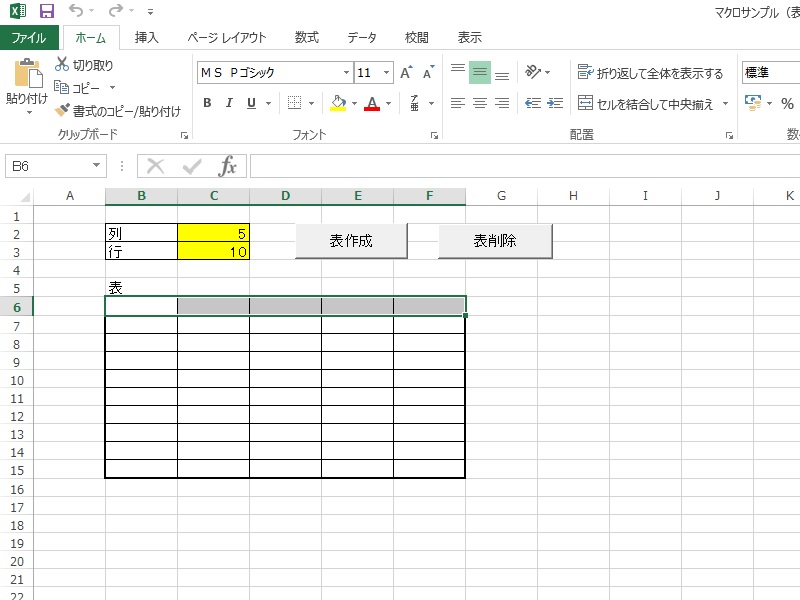
Task: Toggle italic formatting
Action: [229, 103]
